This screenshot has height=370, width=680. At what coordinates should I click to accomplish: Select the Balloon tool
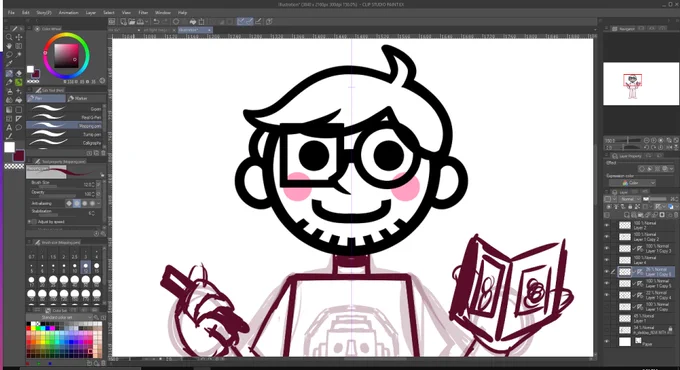pos(19,128)
